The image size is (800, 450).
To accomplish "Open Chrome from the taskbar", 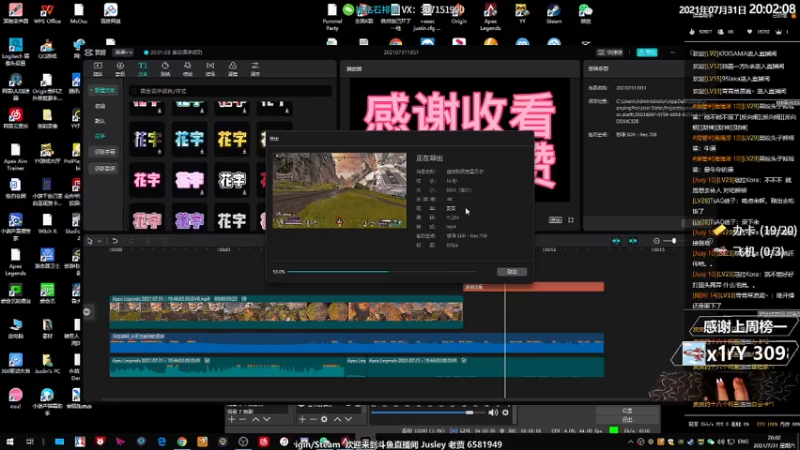I will point(182,442).
